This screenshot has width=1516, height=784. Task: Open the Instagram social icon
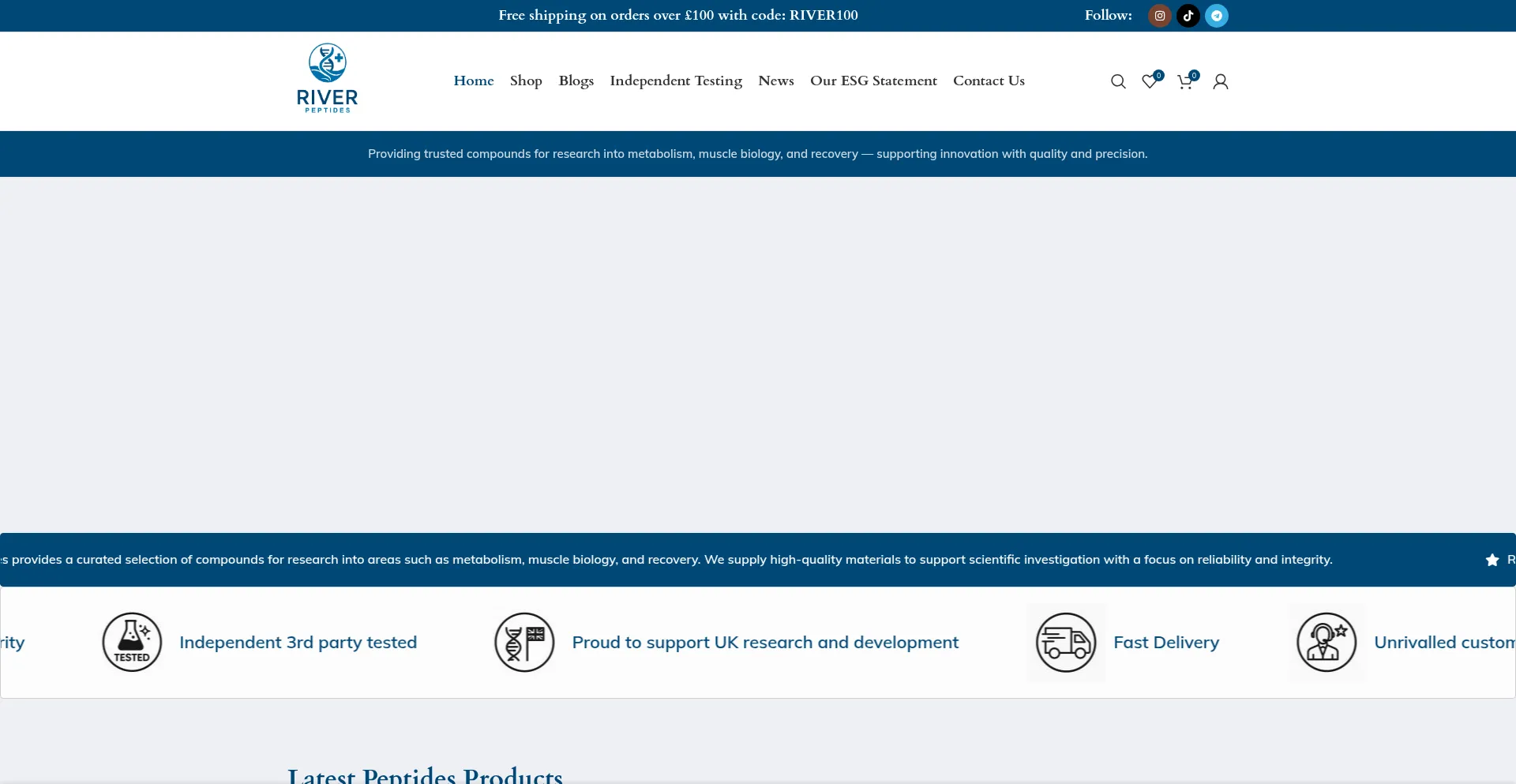(x=1159, y=16)
